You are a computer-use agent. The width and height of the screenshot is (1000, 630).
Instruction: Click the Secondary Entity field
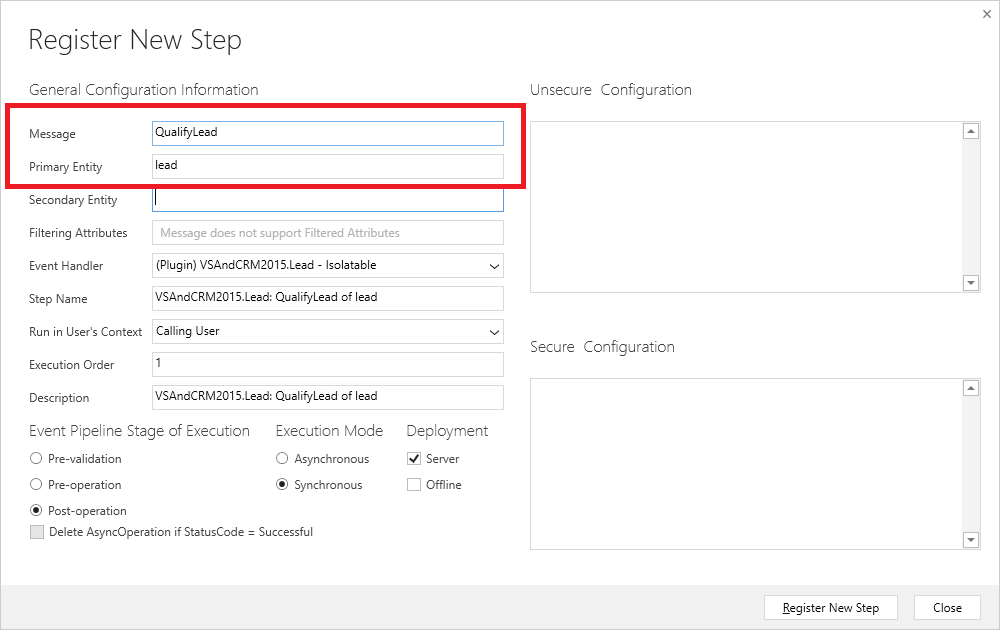tap(327, 199)
